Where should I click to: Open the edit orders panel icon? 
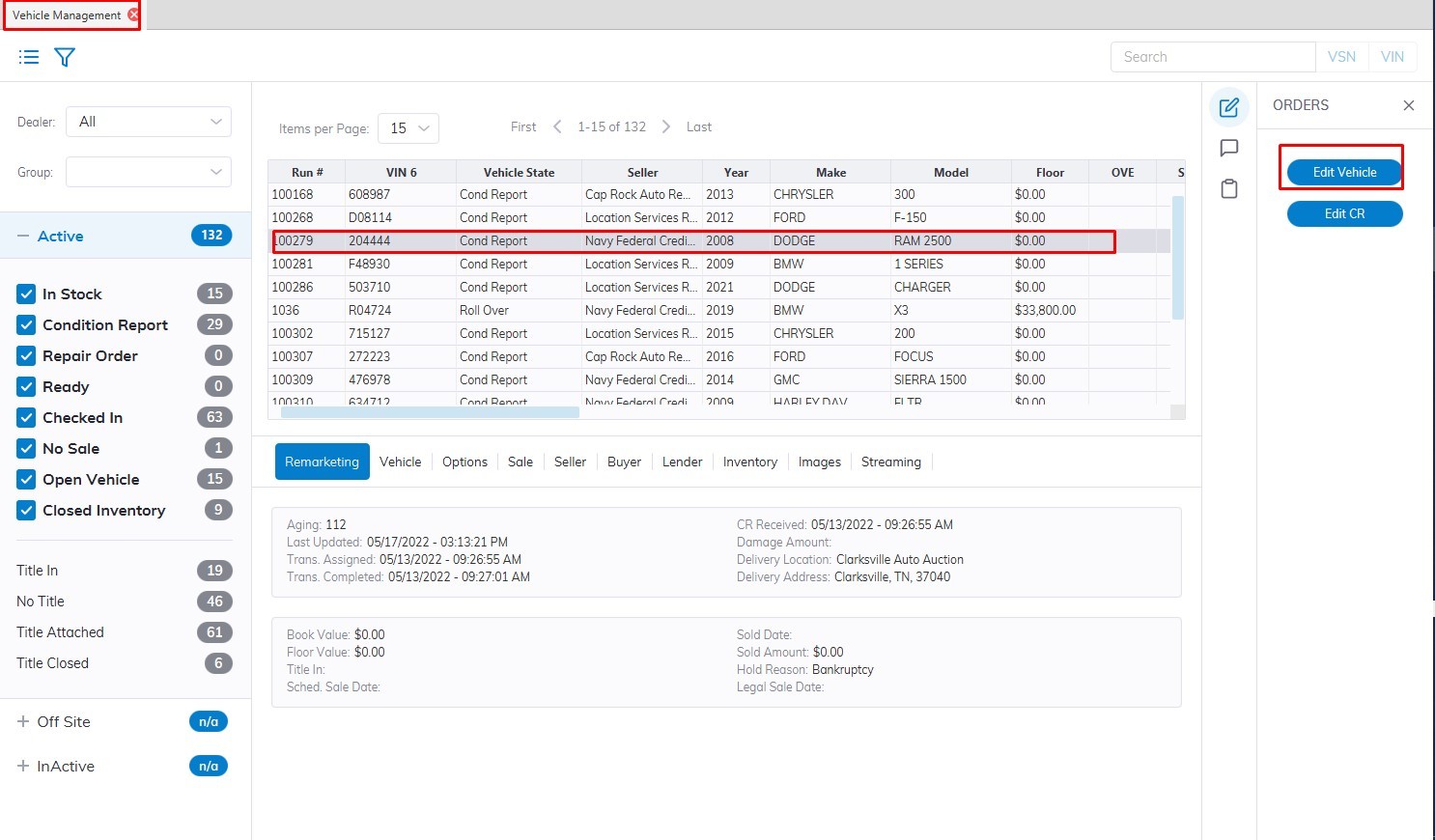point(1228,107)
